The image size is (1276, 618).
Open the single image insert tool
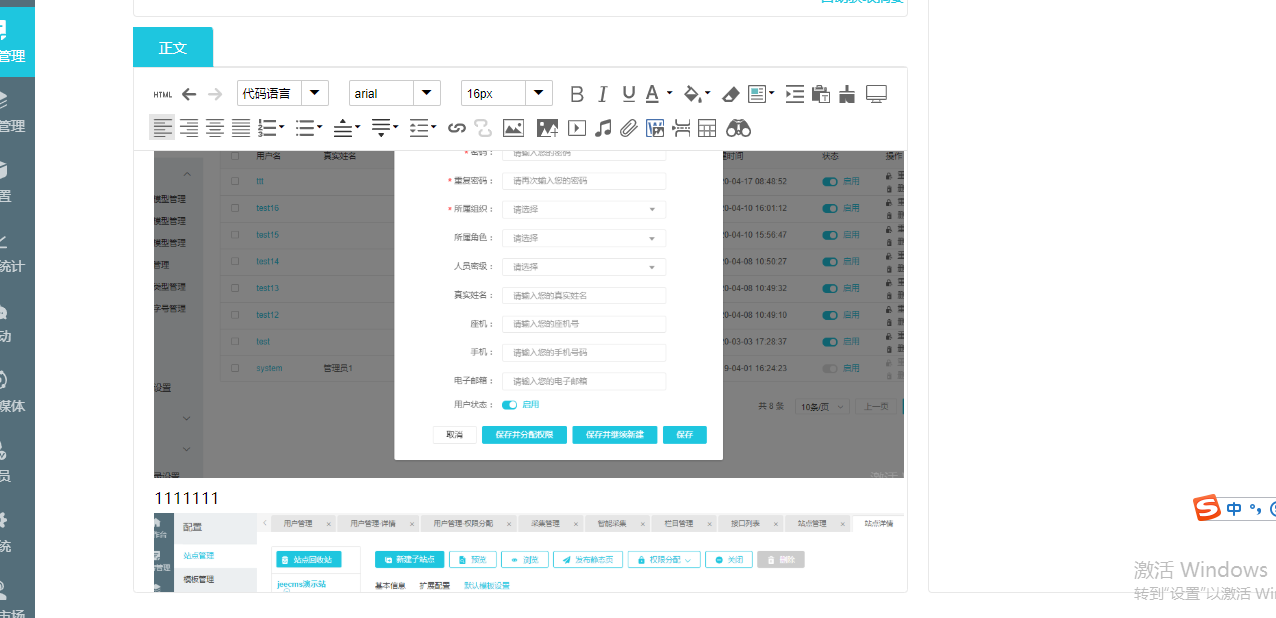click(513, 128)
